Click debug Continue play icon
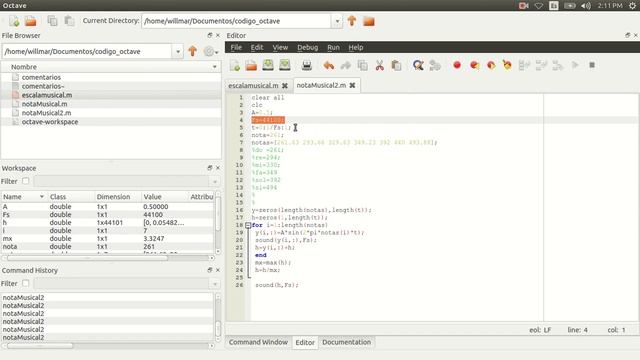 pyautogui.click(x=575, y=65)
